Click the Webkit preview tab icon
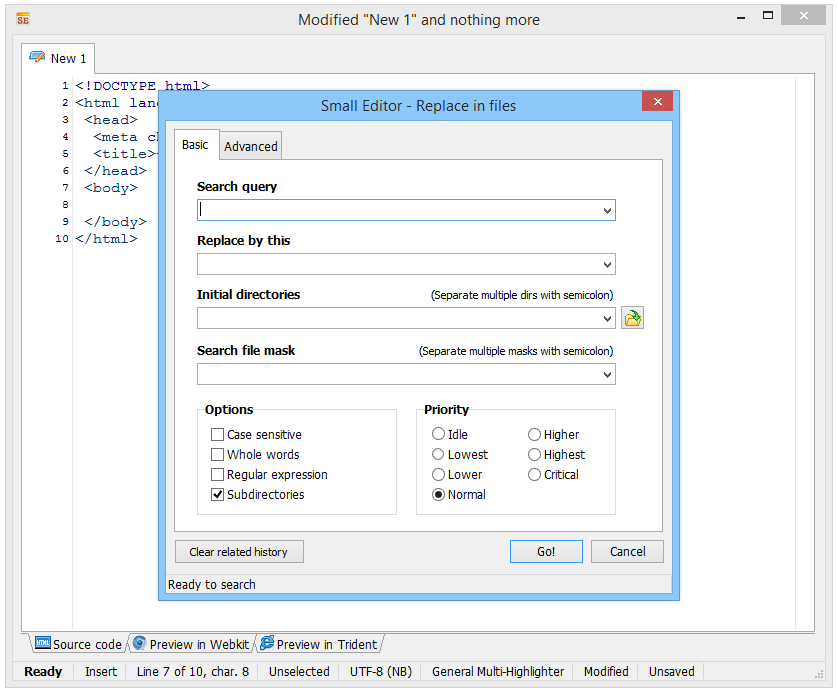838x692 pixels. pos(139,642)
